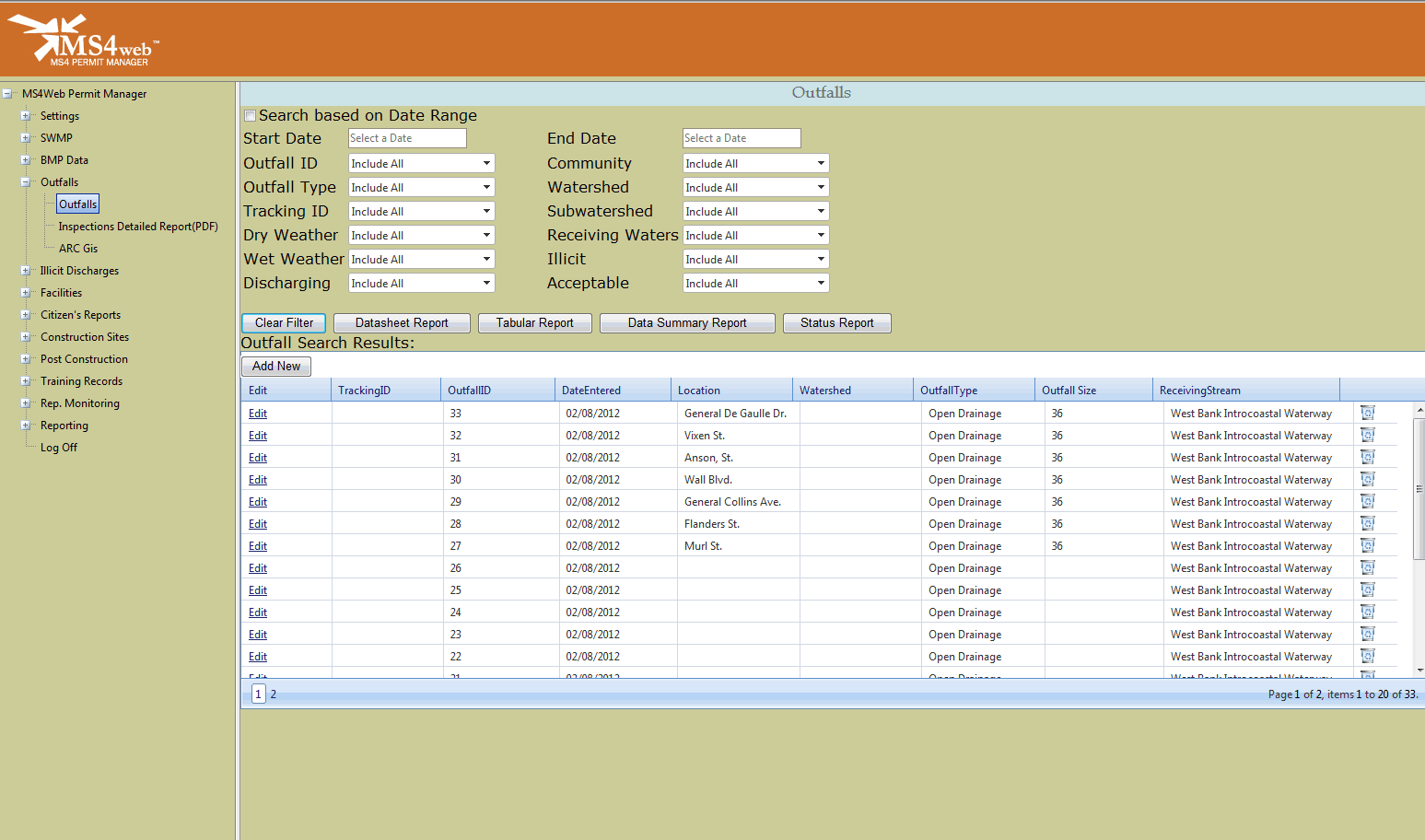Screen dimensions: 1425x840
Task: Open Inspections Detailed Report(PDF)
Action: 138,227
